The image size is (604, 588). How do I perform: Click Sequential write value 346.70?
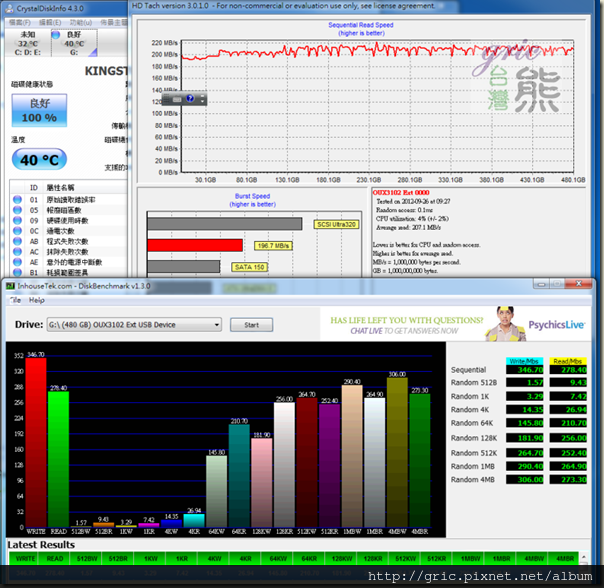pos(525,370)
